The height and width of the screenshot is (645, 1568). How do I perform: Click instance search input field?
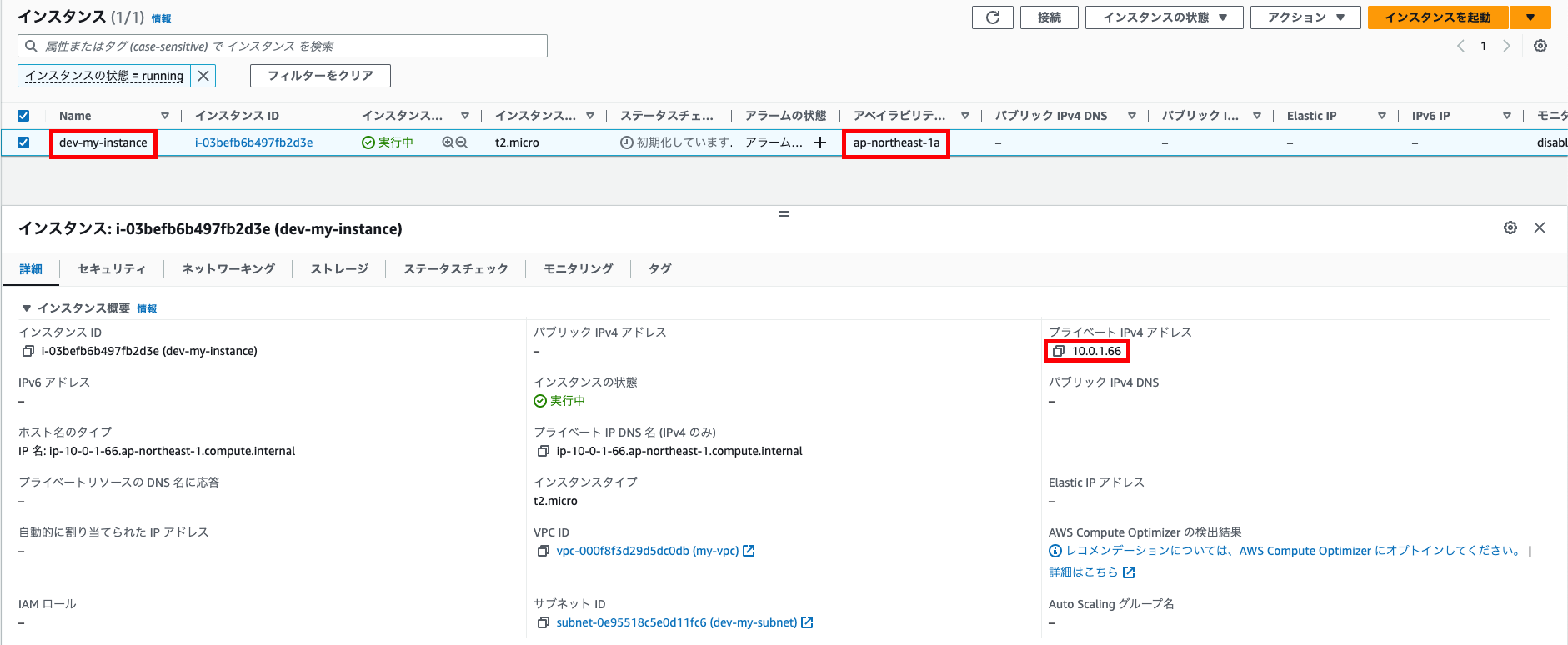(283, 46)
